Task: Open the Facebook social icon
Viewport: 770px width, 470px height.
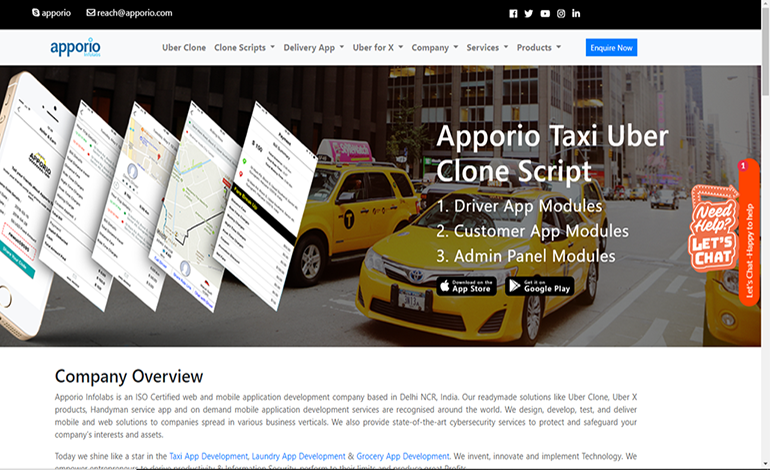Action: 513,13
